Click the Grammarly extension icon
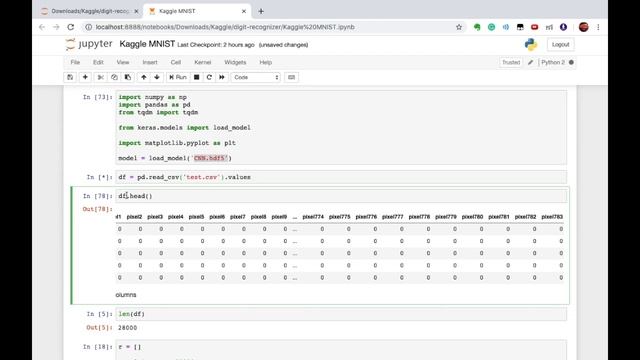 click(x=491, y=27)
